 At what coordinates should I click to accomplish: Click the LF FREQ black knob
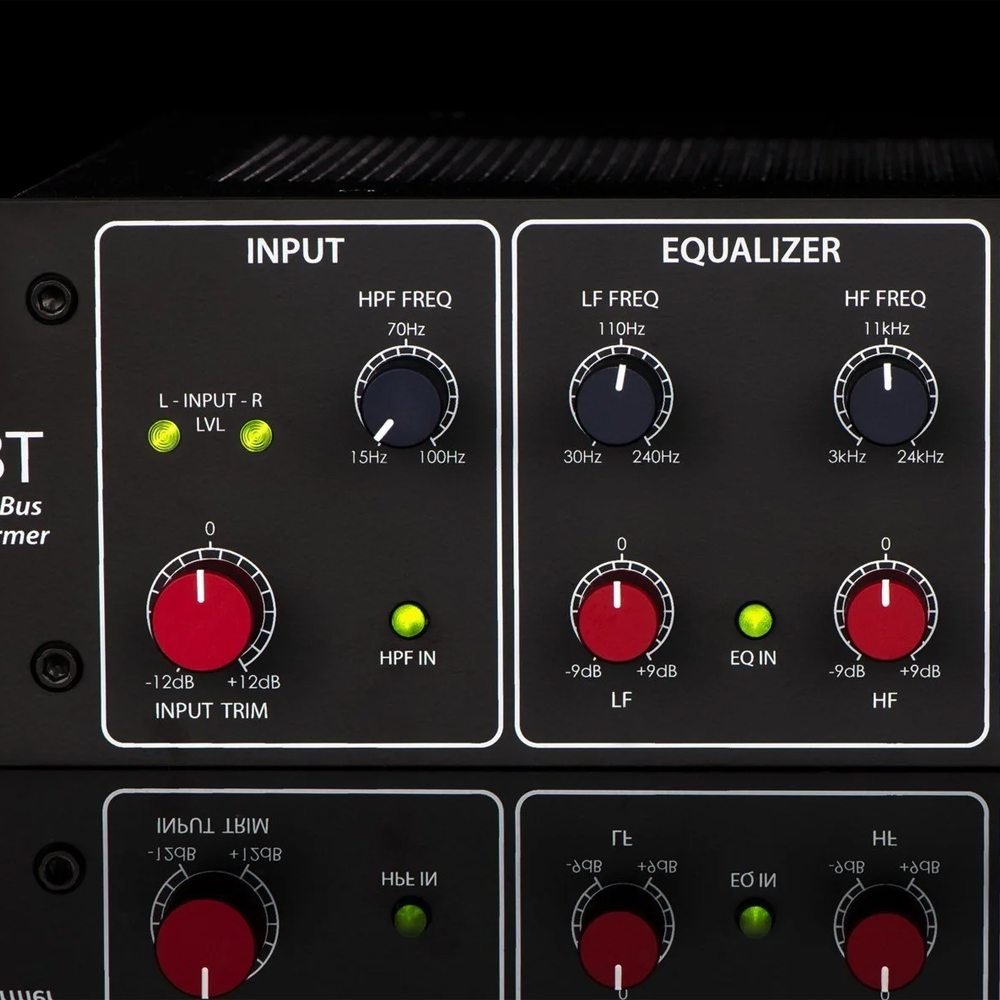[x=618, y=400]
